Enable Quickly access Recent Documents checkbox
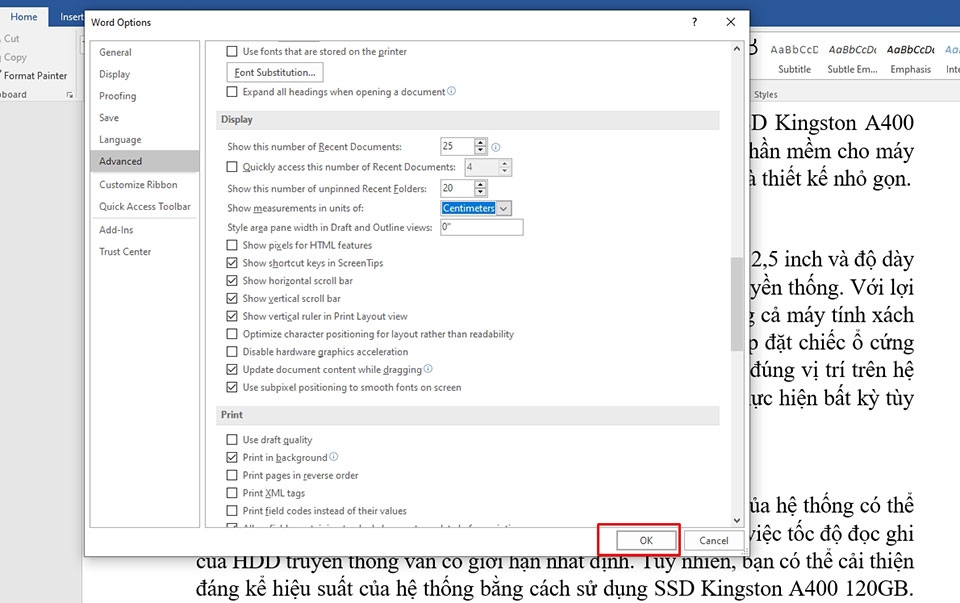Image resolution: width=960 pixels, height=603 pixels. point(232,167)
